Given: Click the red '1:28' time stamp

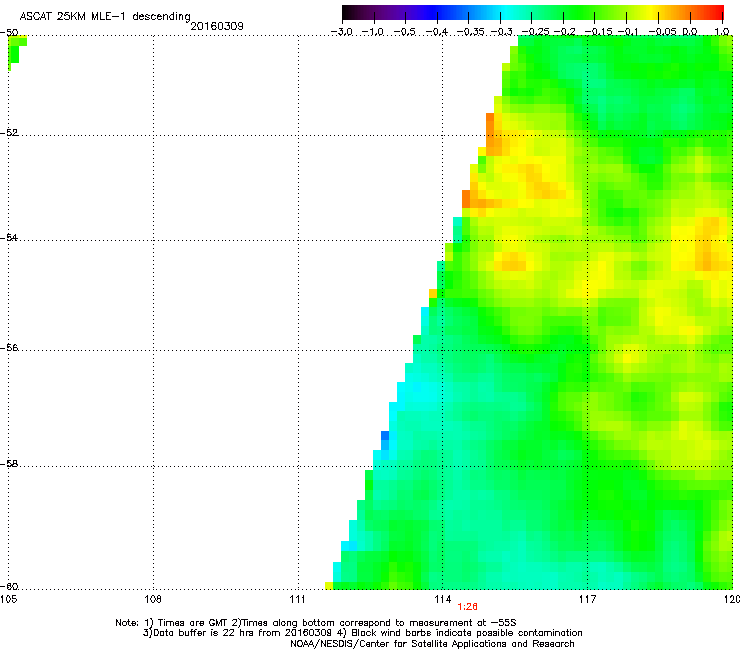Looking at the screenshot, I should coord(468,607).
